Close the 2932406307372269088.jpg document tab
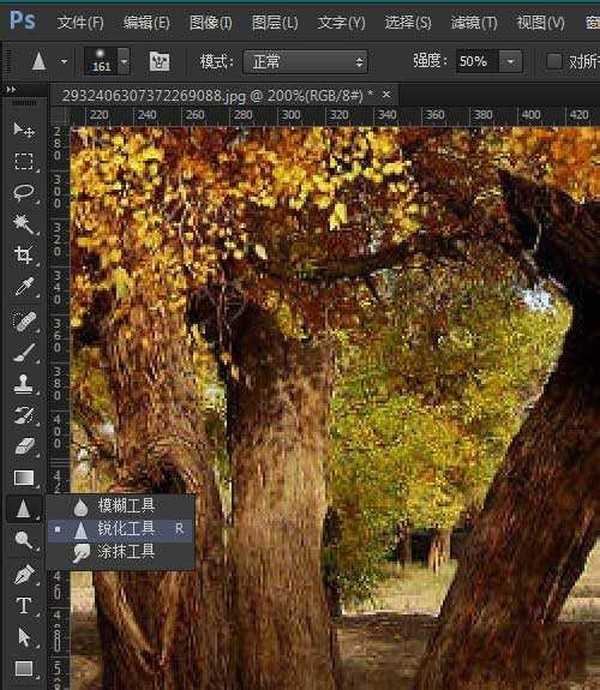The height and width of the screenshot is (690, 600). click(x=386, y=94)
